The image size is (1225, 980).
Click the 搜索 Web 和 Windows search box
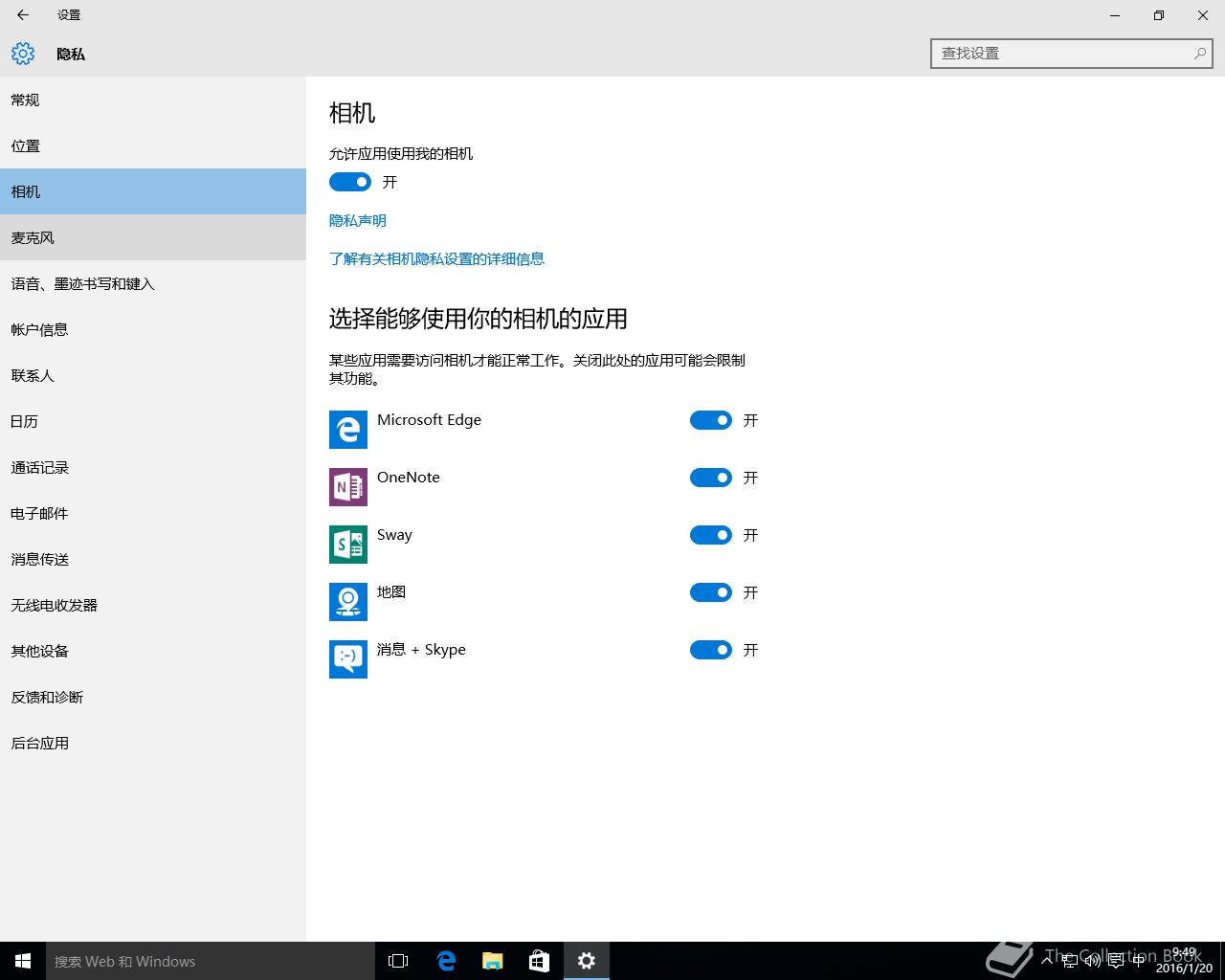[211, 961]
